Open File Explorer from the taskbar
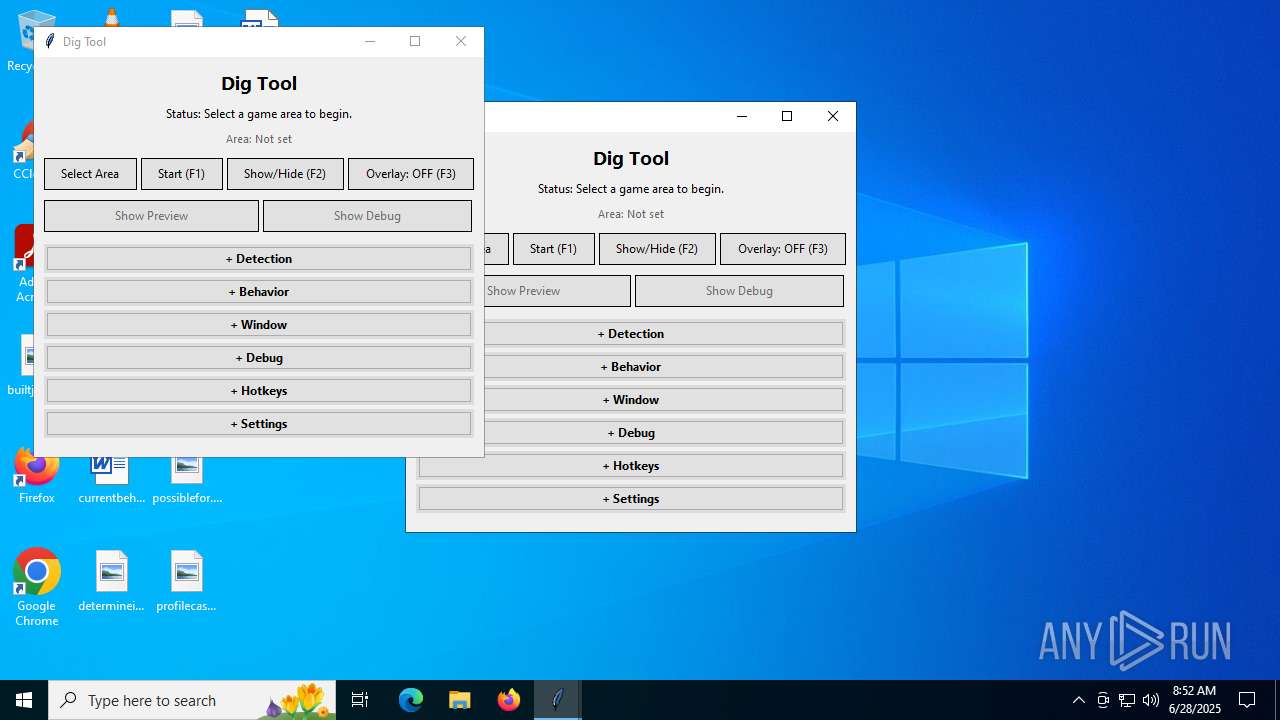The height and width of the screenshot is (720, 1280). (x=460, y=700)
